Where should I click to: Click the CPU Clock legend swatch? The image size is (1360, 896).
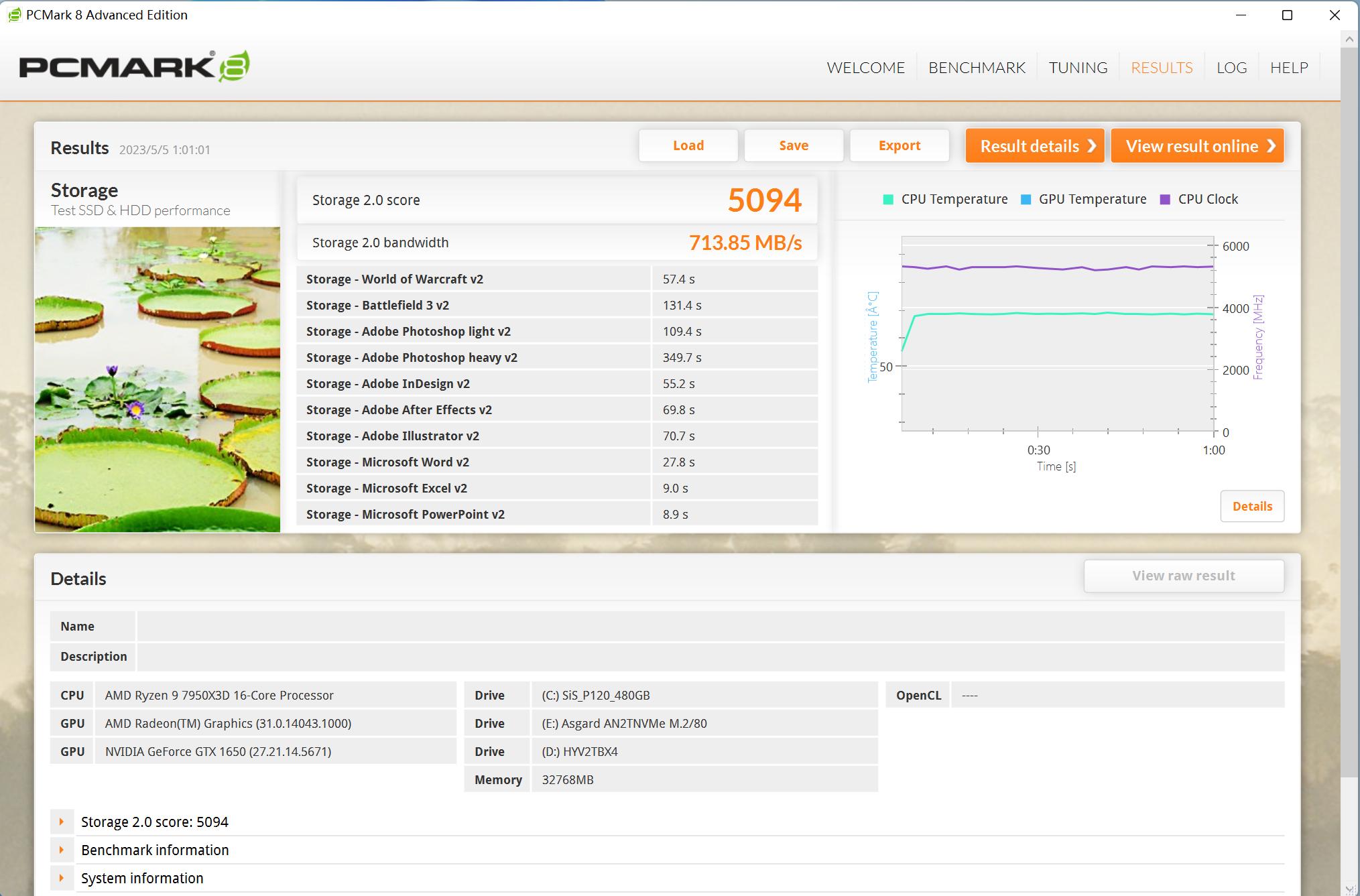coord(1165,199)
